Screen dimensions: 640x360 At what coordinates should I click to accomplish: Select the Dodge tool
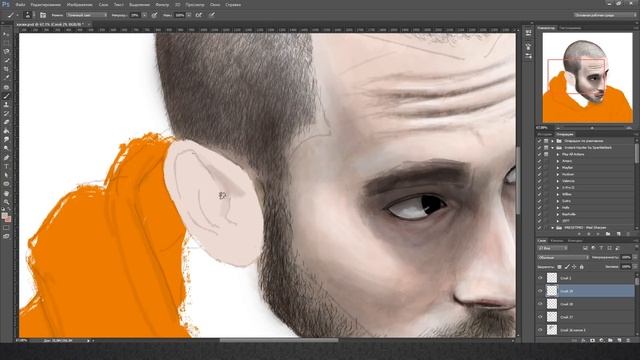6,149
